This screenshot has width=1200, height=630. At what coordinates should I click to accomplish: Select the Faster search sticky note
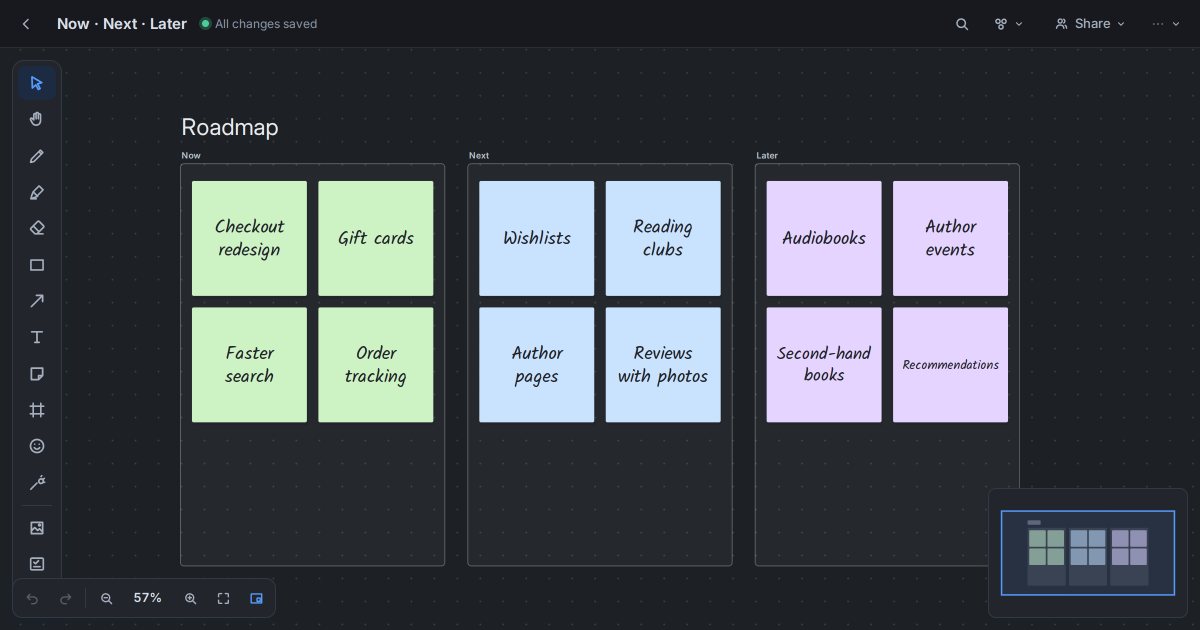249,365
